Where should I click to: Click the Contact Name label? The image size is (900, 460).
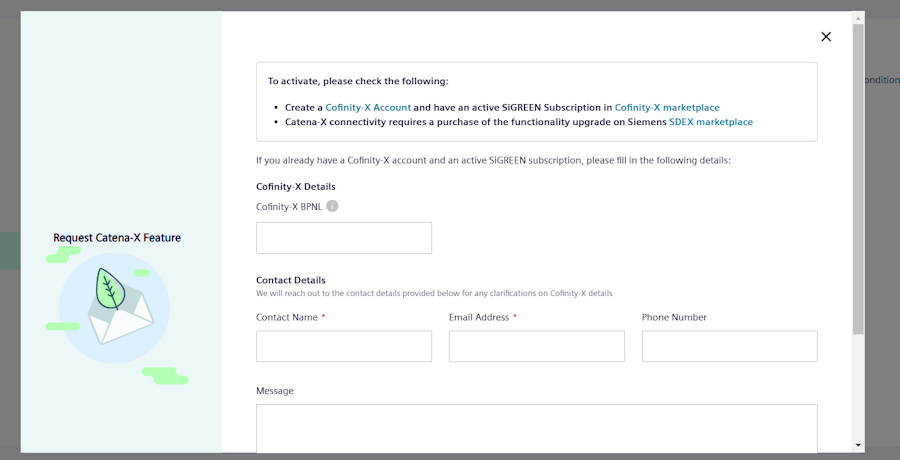[287, 317]
